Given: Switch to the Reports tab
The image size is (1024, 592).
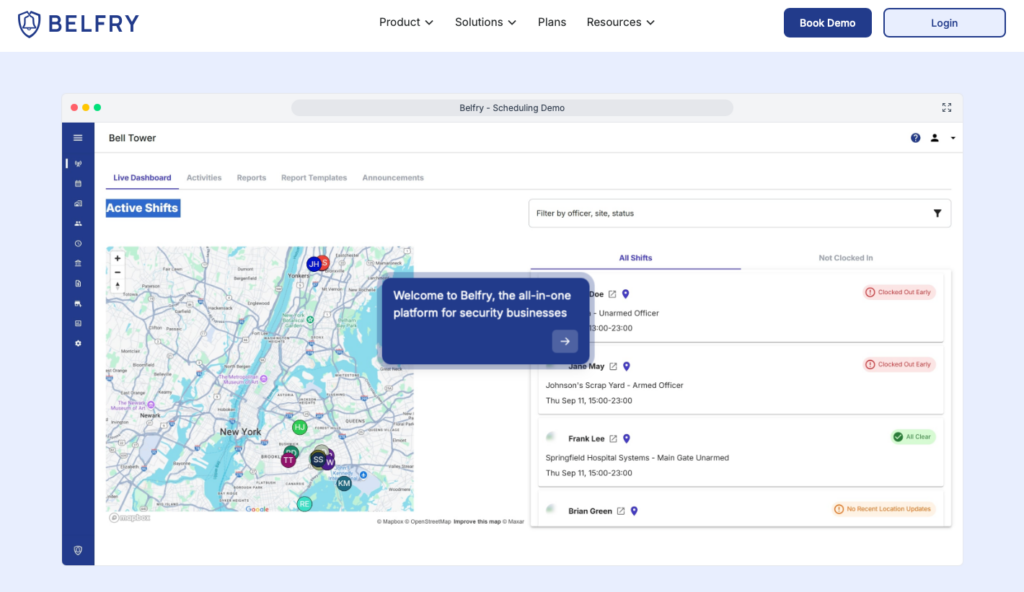Looking at the screenshot, I should [251, 178].
